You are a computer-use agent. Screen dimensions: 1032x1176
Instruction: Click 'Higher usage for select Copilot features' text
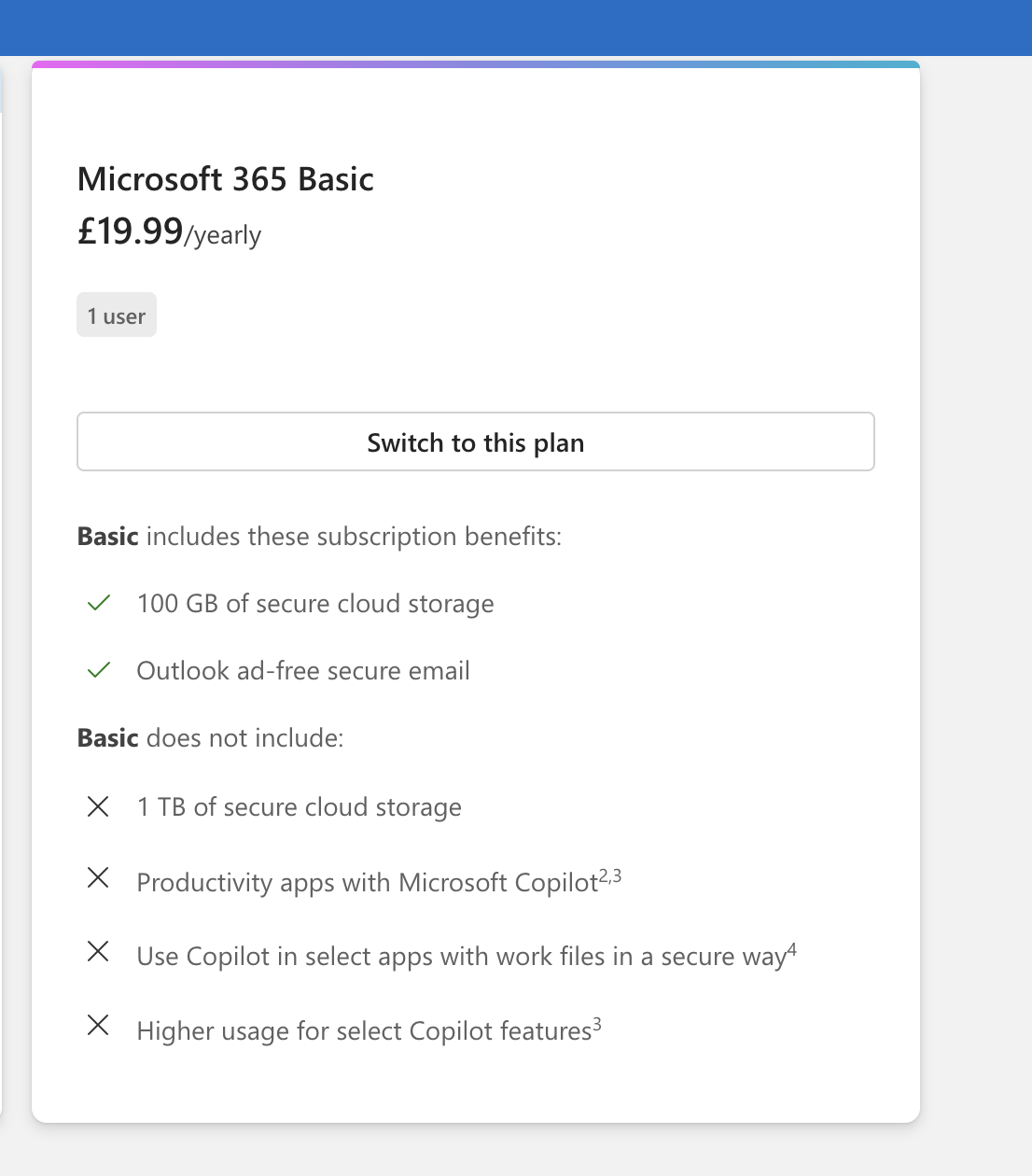point(364,1031)
